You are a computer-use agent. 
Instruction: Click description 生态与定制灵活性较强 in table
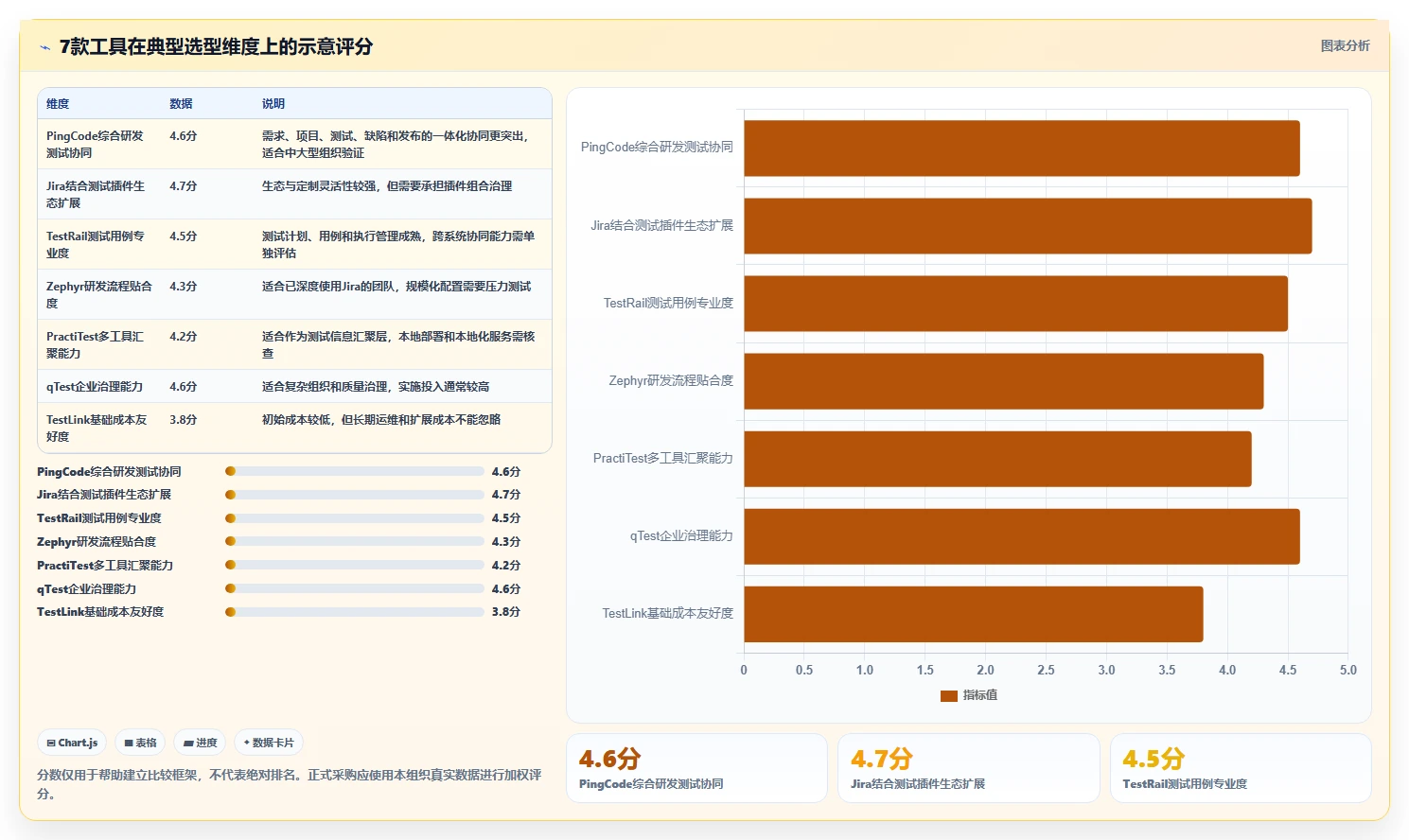point(387,186)
